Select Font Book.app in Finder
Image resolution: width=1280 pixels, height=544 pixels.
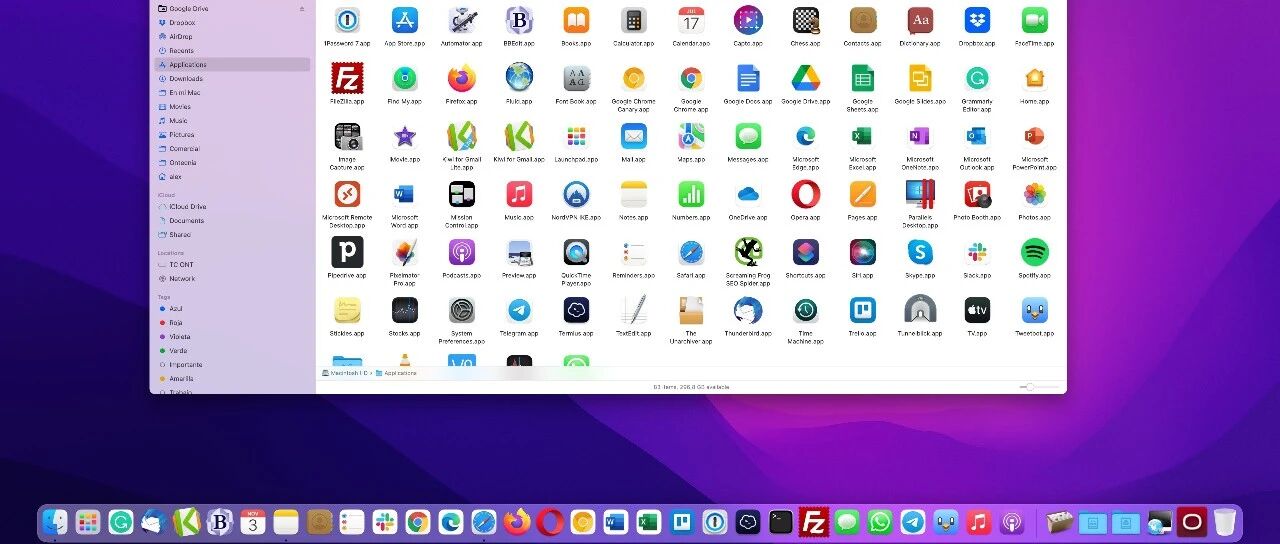(x=577, y=78)
